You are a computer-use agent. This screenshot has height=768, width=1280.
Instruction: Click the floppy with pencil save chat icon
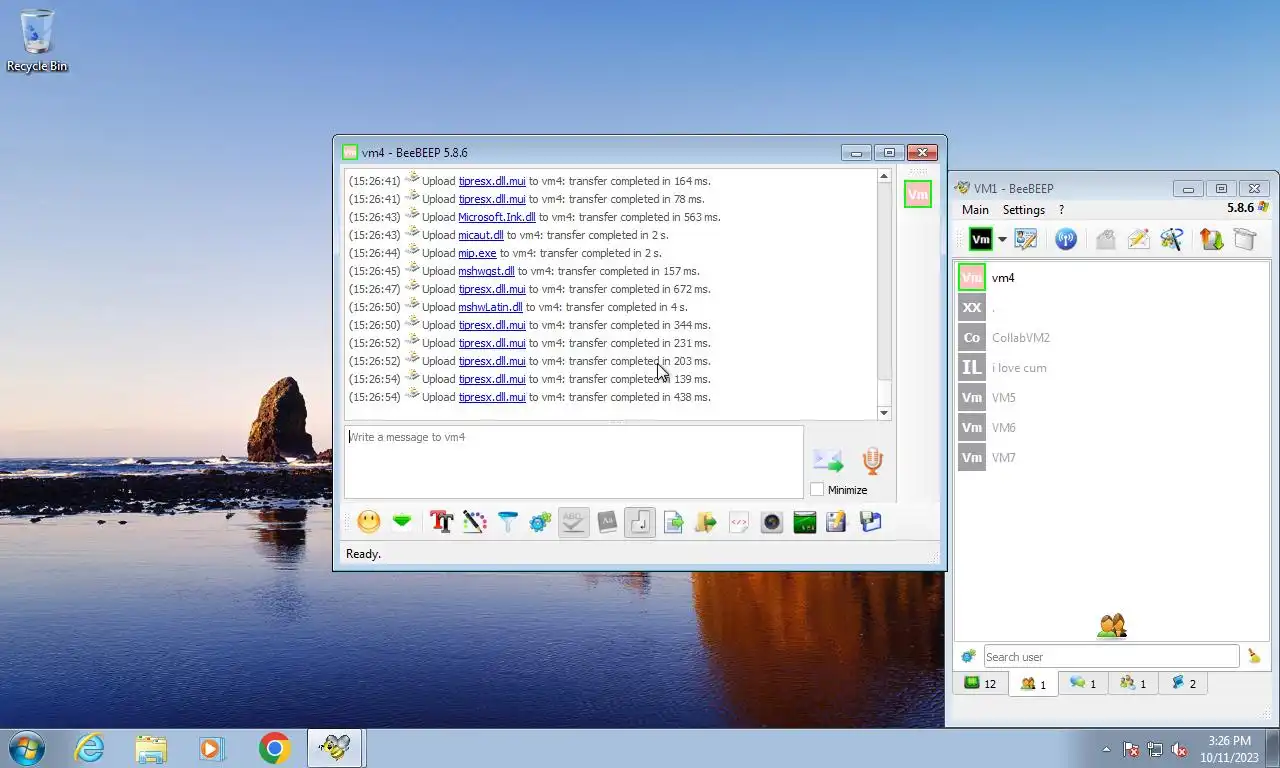click(837, 522)
